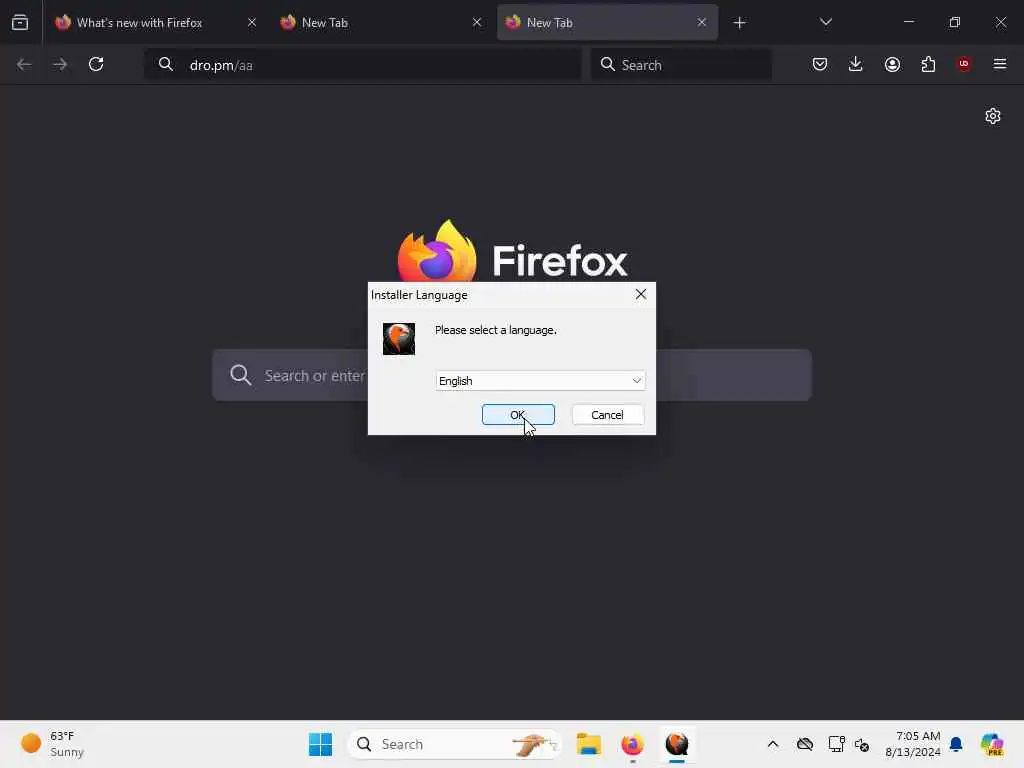
Task: Open new tab page settings gear
Action: [993, 116]
